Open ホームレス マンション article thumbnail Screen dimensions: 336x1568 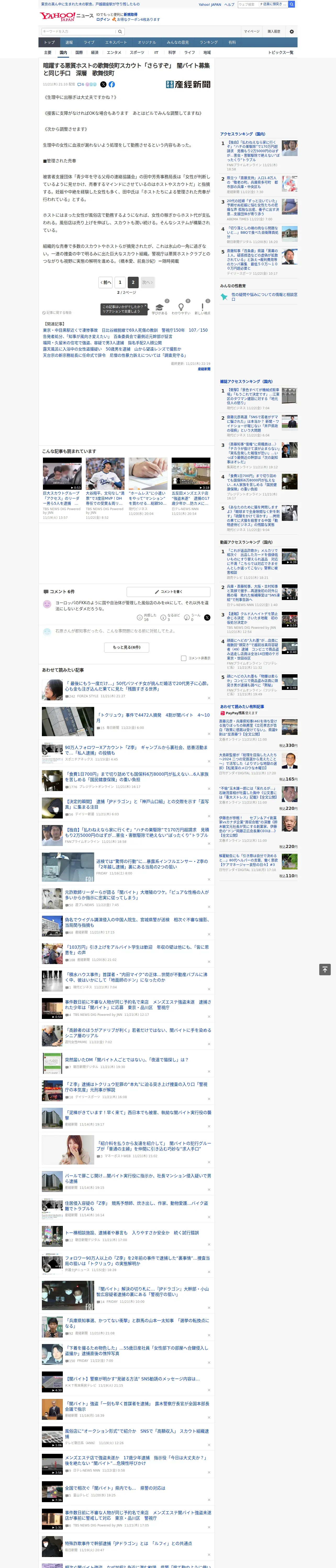[148, 474]
